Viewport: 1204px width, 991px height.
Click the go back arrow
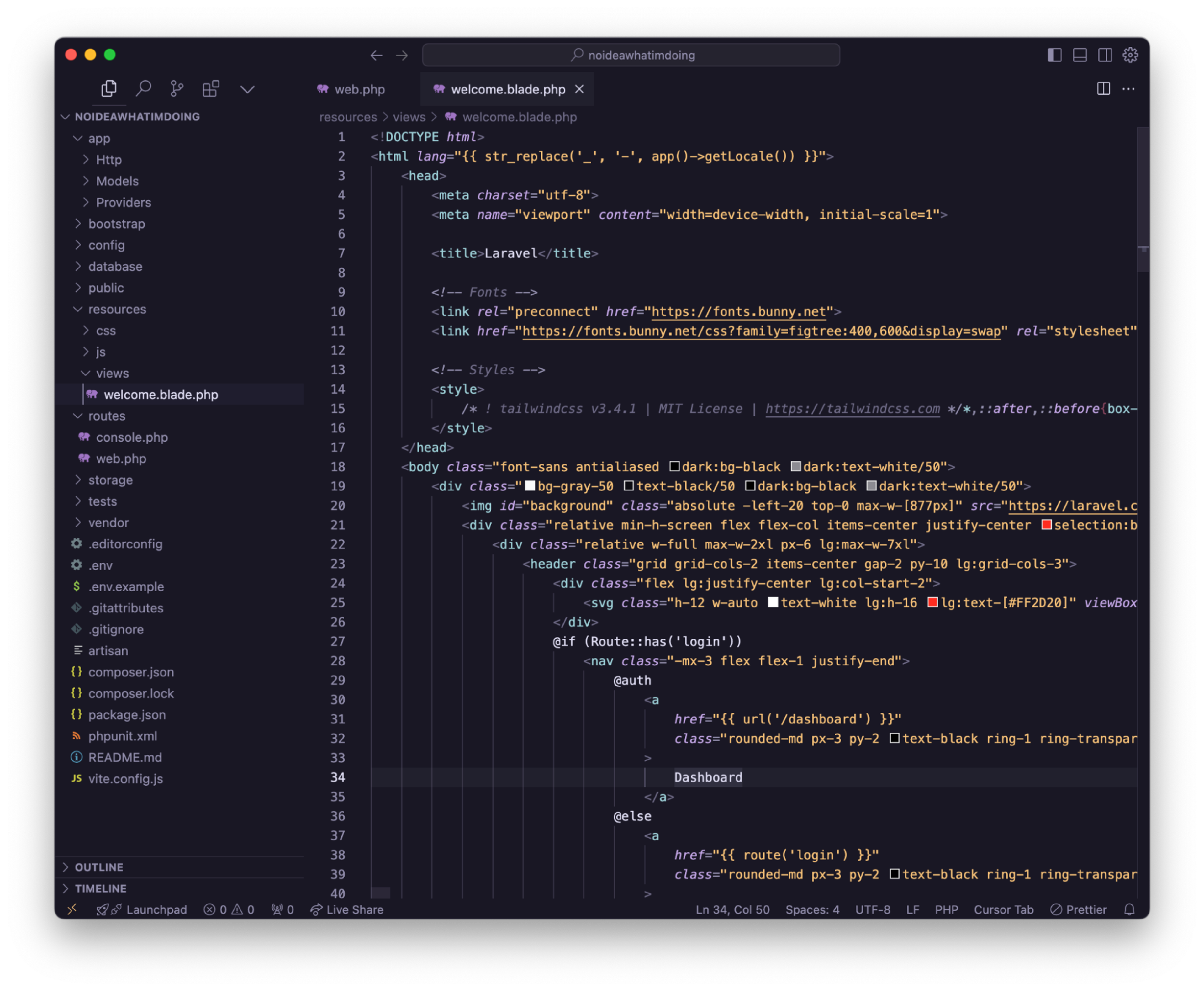376,56
